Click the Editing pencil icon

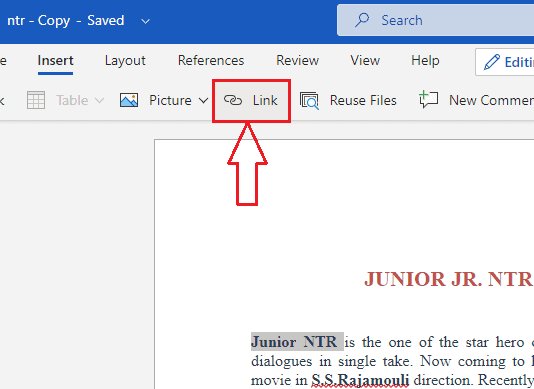(x=492, y=62)
